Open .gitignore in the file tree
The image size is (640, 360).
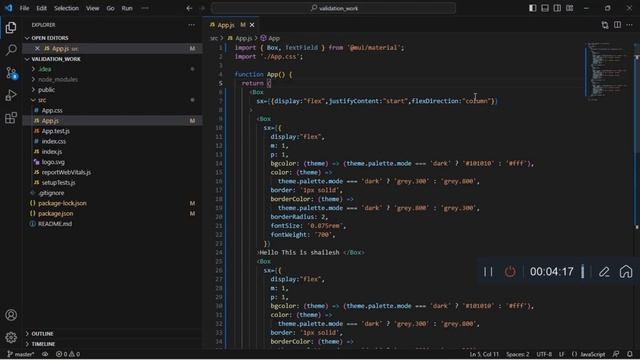pyautogui.click(x=51, y=193)
